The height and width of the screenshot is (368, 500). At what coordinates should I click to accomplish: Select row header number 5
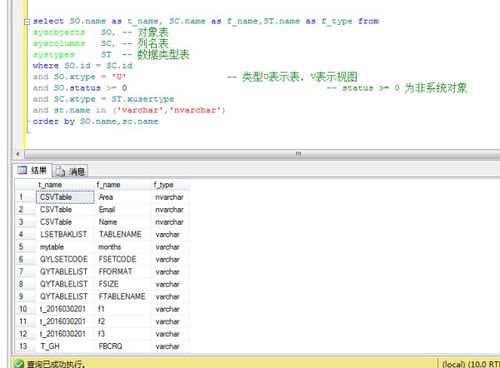[x=26, y=247]
